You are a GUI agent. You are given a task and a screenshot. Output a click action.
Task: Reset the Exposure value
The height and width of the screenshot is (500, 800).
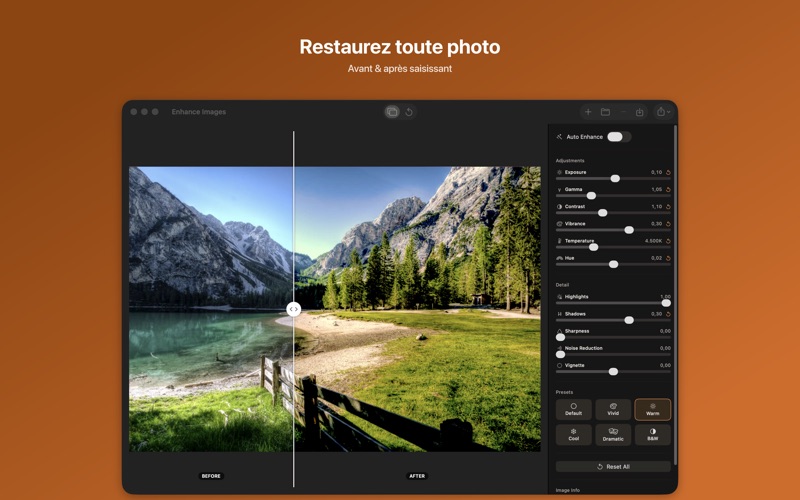668,172
